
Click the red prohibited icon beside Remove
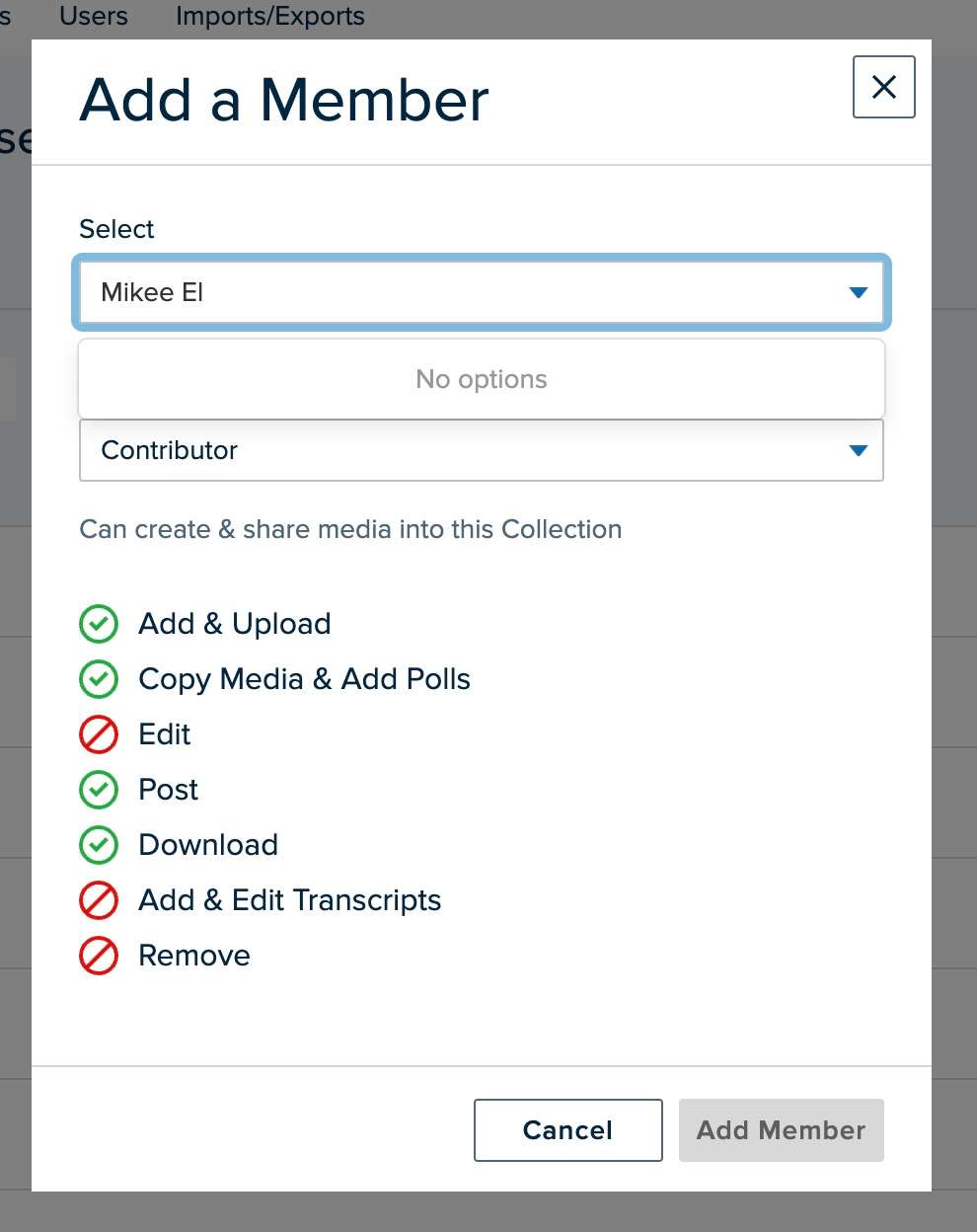pos(99,956)
